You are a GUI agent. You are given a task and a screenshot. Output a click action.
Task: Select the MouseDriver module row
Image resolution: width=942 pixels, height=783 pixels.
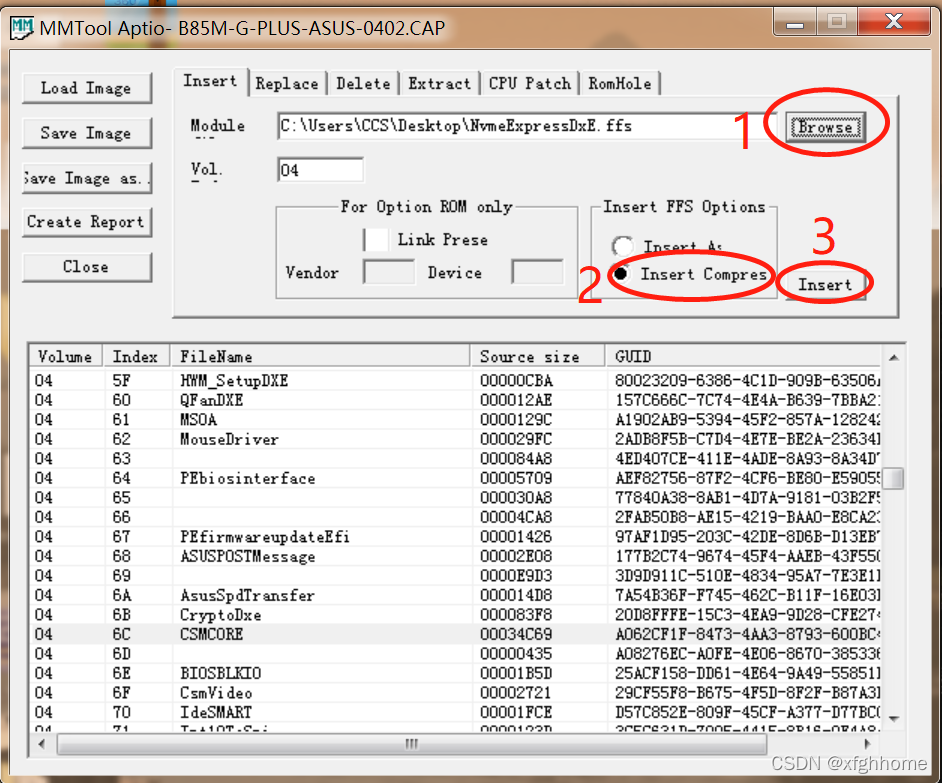(455, 439)
